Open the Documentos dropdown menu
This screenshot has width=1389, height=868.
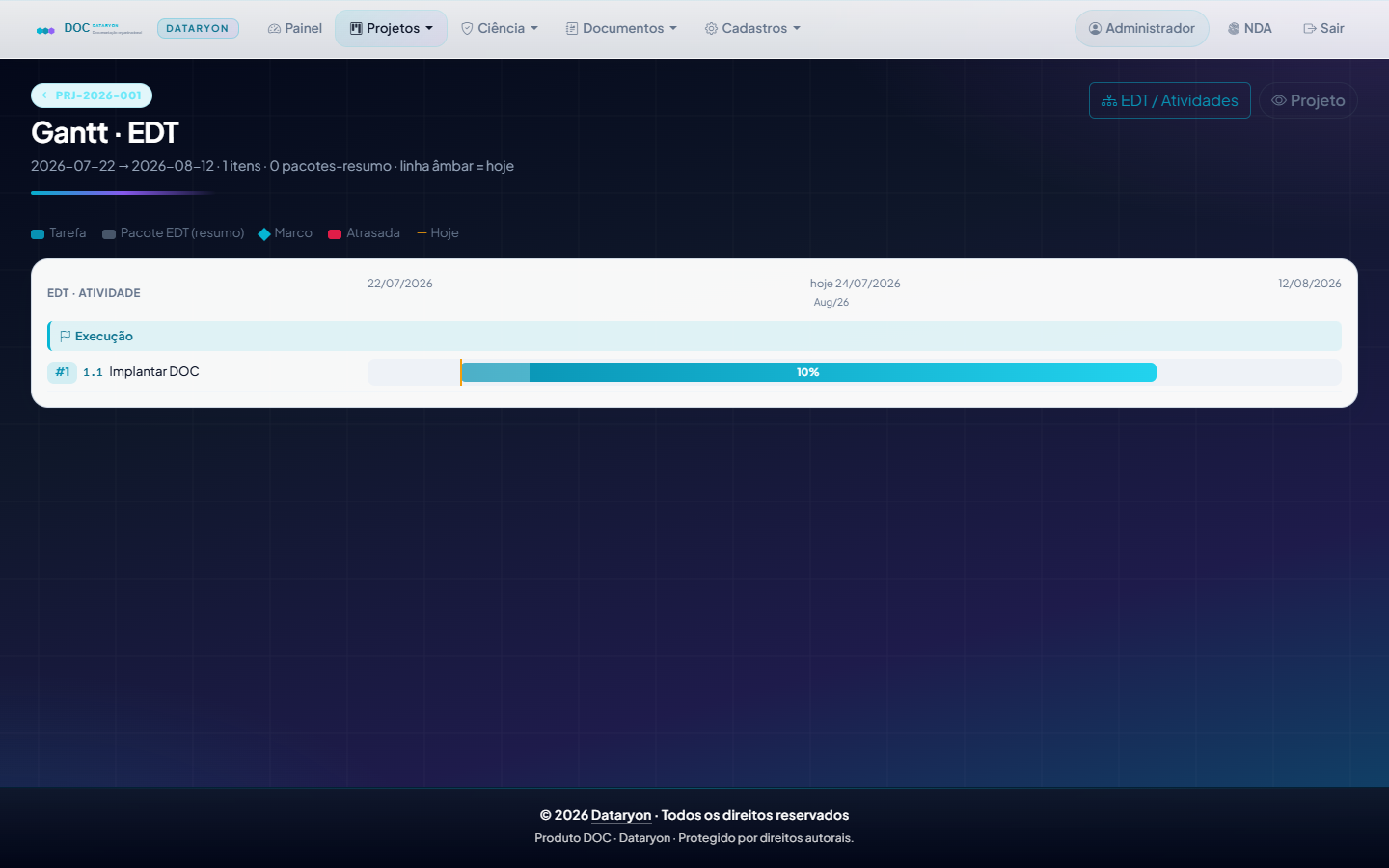(621, 29)
